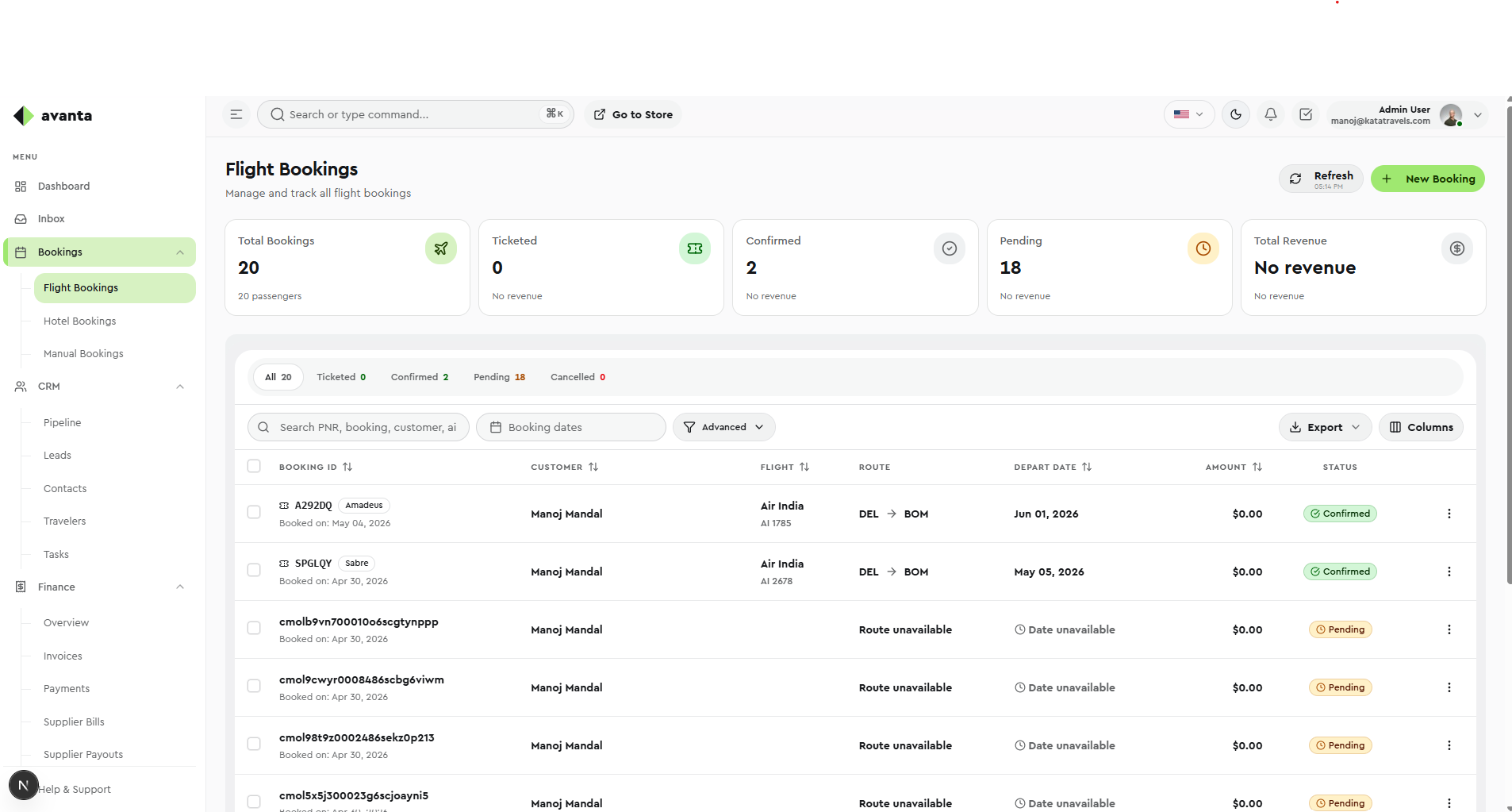Image resolution: width=1512 pixels, height=812 pixels.
Task: Open Help & Support link
Action: [75, 790]
